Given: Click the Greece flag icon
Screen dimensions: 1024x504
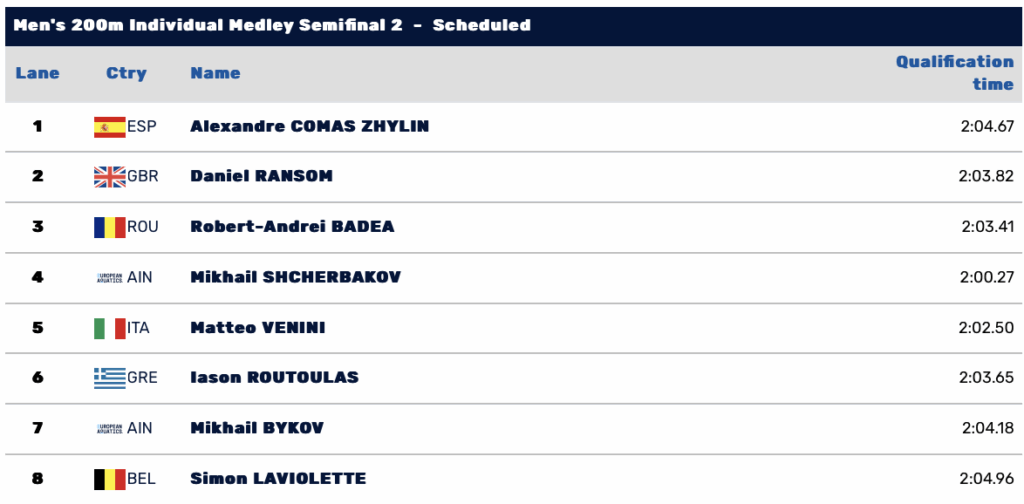Looking at the screenshot, I should [110, 378].
